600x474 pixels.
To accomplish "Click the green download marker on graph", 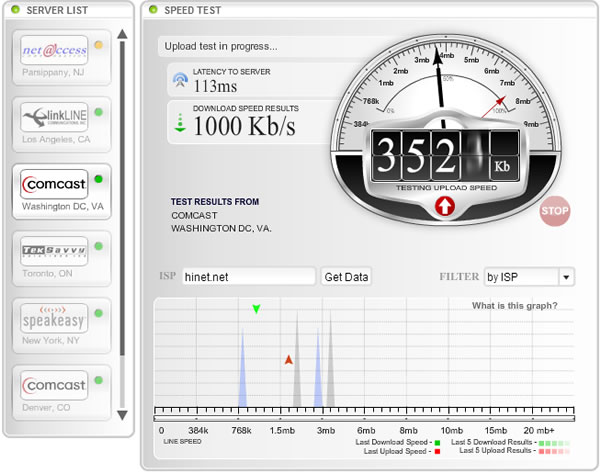I will (256, 309).
